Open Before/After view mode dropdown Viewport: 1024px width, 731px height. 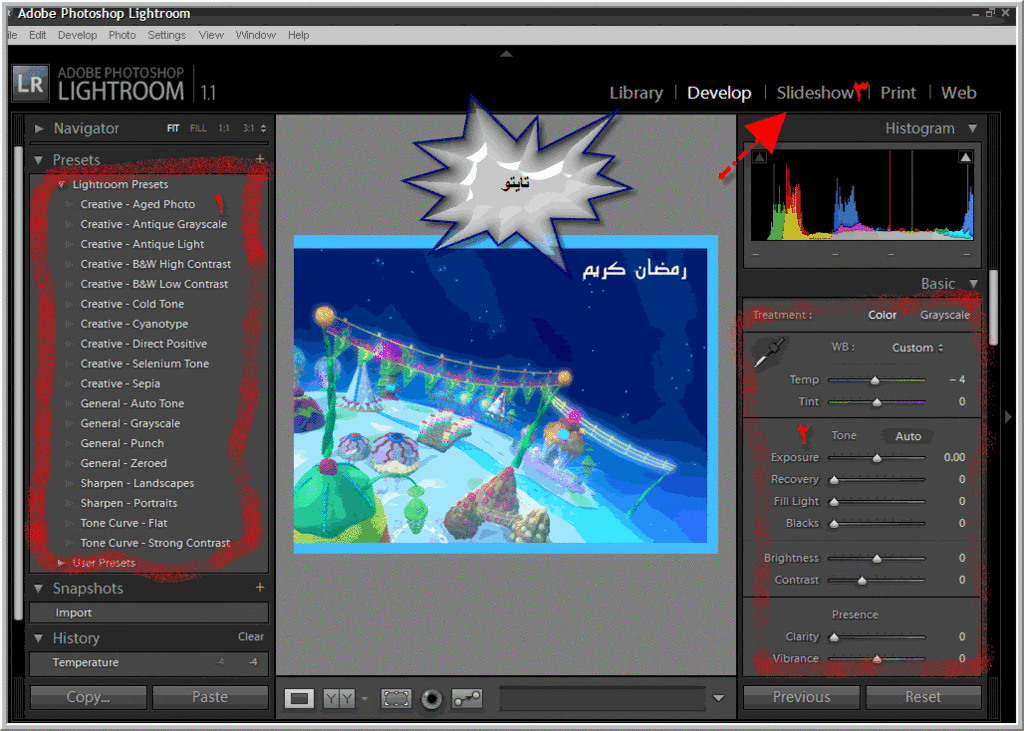click(x=364, y=698)
